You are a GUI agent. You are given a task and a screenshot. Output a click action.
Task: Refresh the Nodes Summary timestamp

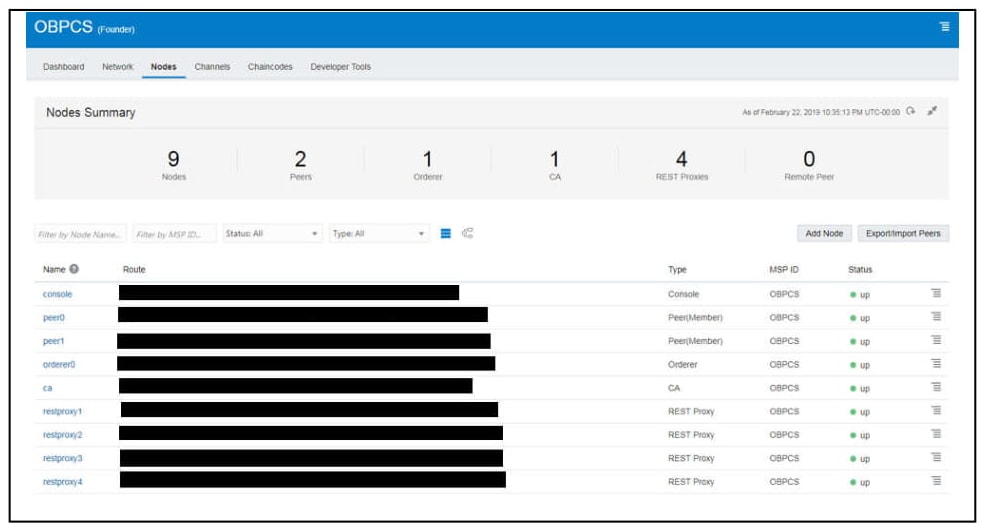click(x=911, y=111)
